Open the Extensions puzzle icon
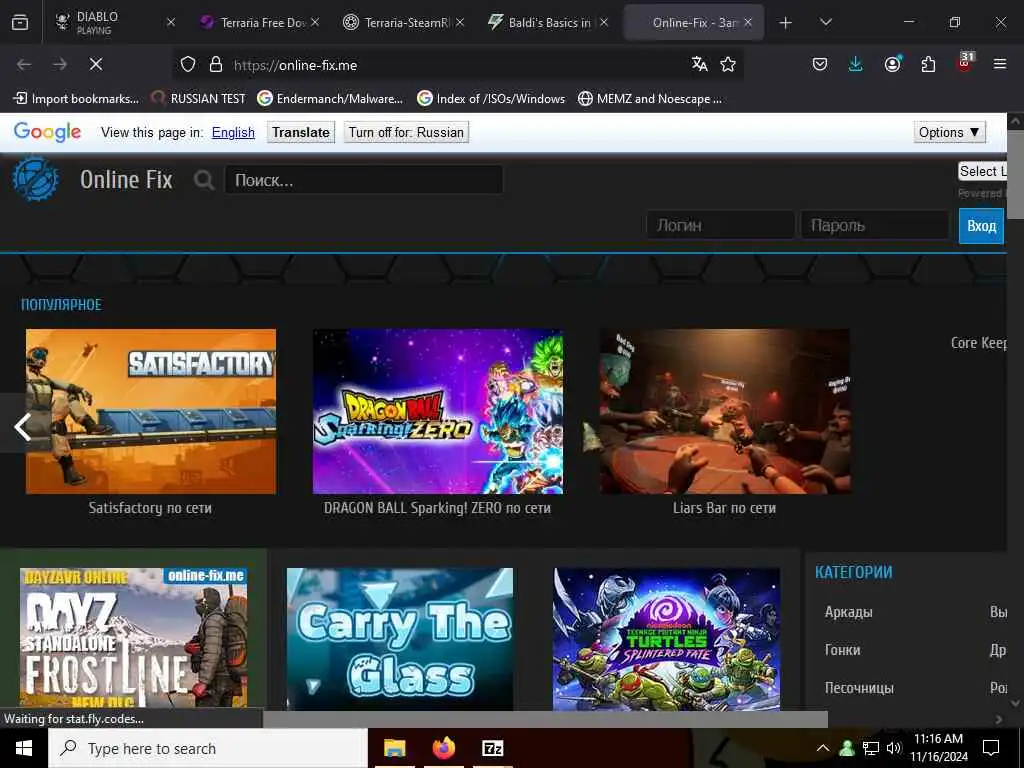Image resolution: width=1024 pixels, height=768 pixels. point(928,64)
